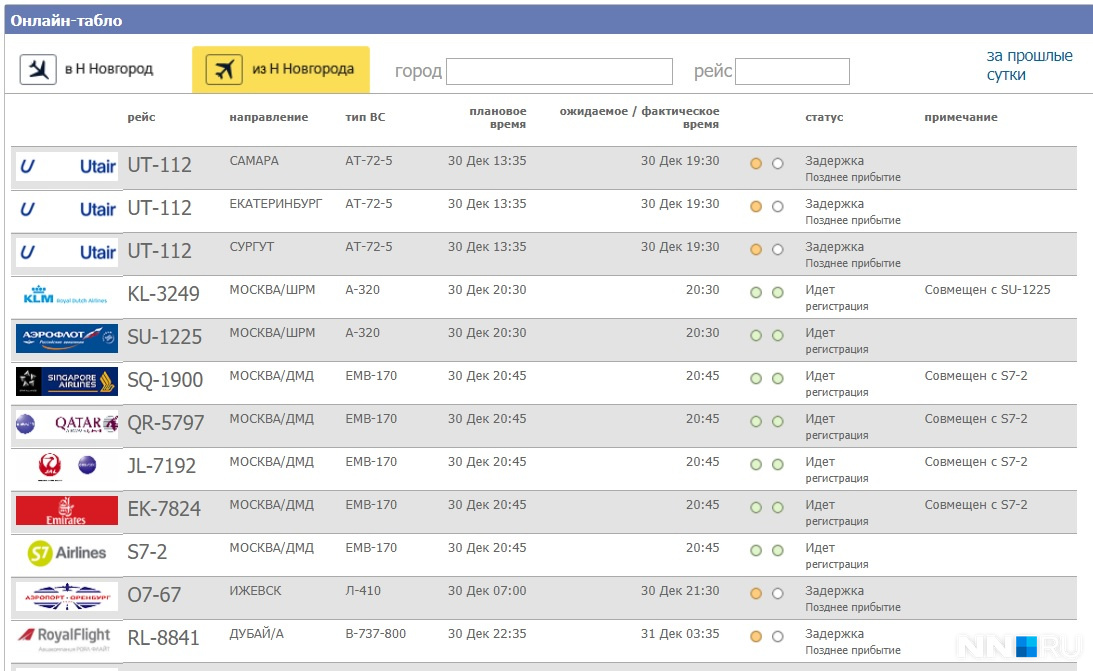
Task: Click the 'статус' column header
Action: [x=824, y=117]
